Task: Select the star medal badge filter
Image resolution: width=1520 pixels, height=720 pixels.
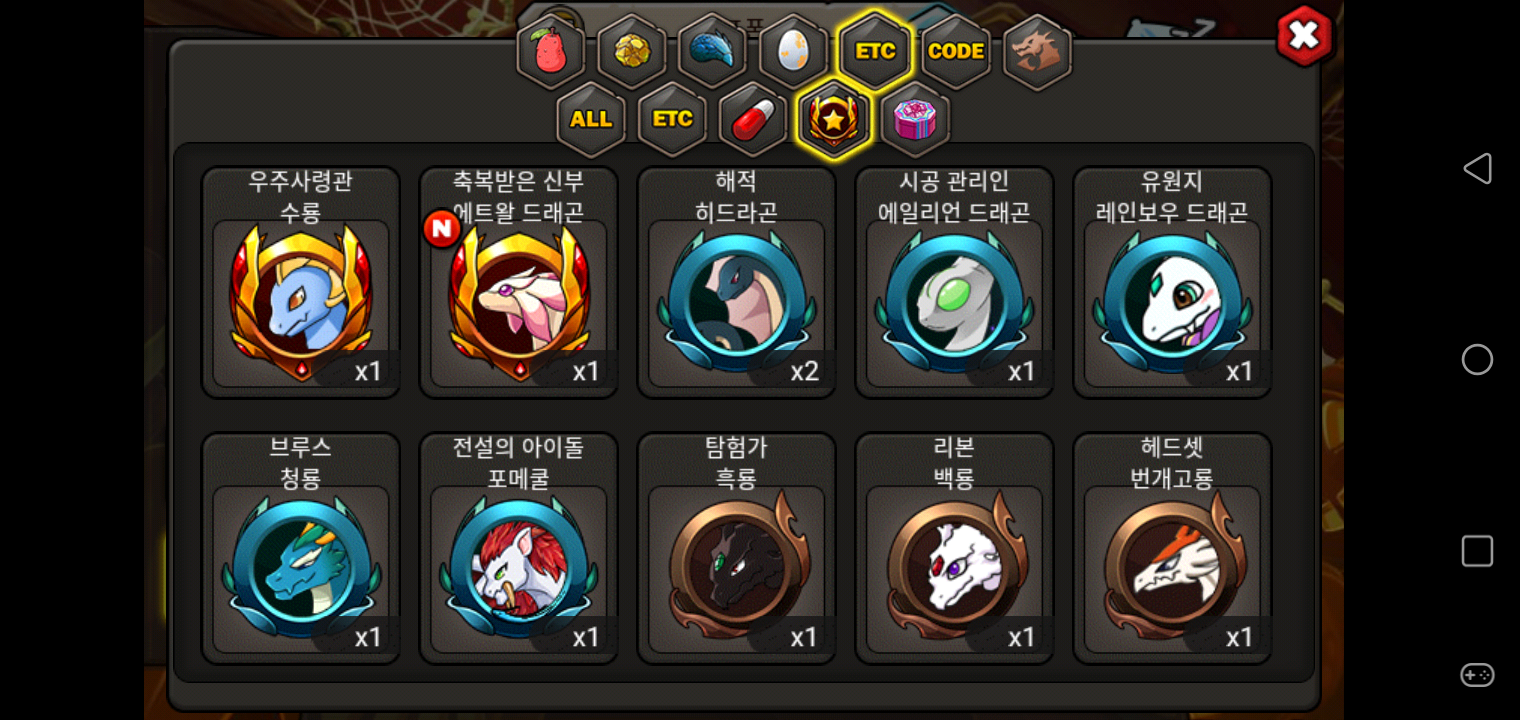Action: pos(834,120)
